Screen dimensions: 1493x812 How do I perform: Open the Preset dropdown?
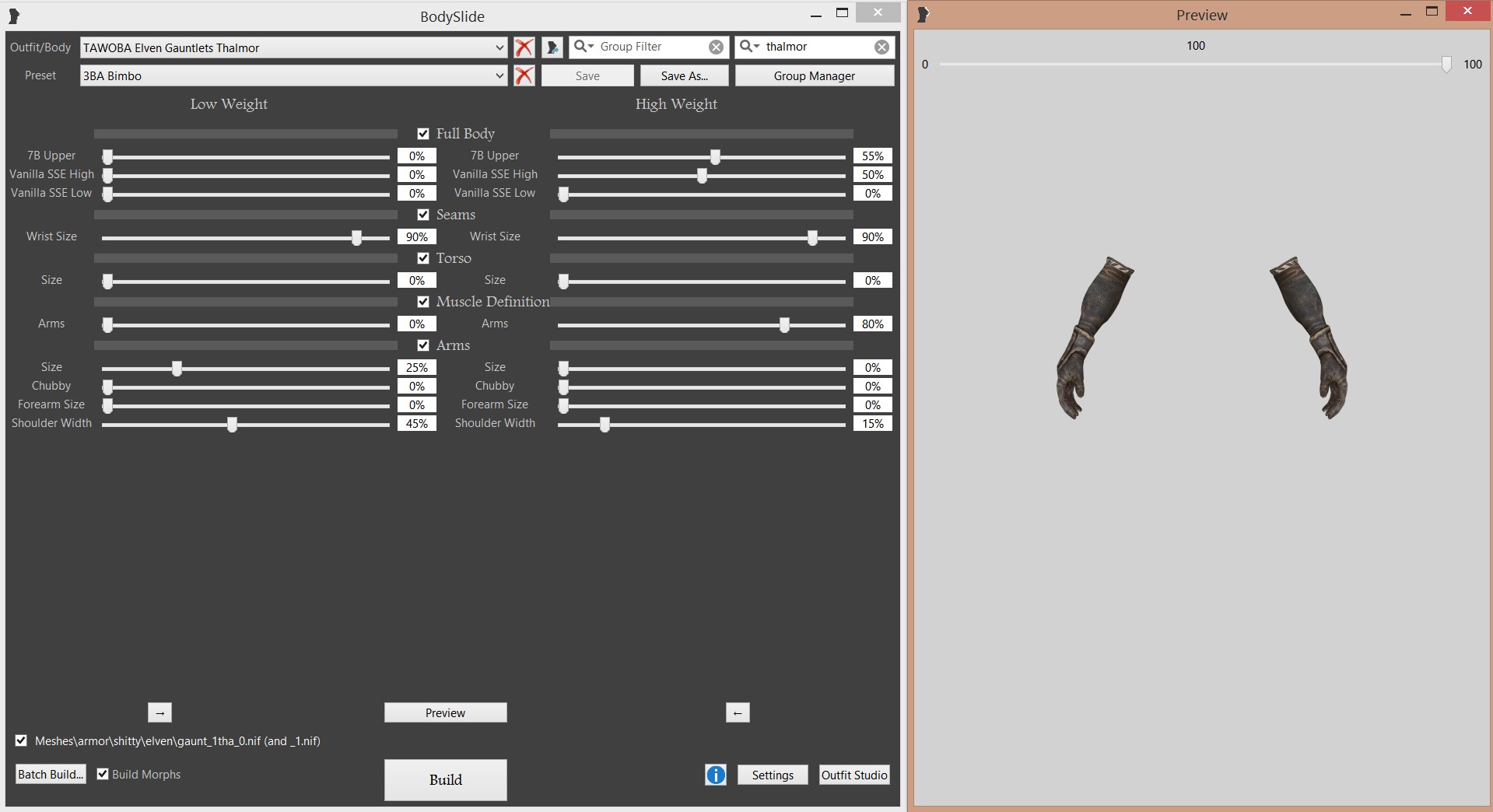click(x=293, y=75)
